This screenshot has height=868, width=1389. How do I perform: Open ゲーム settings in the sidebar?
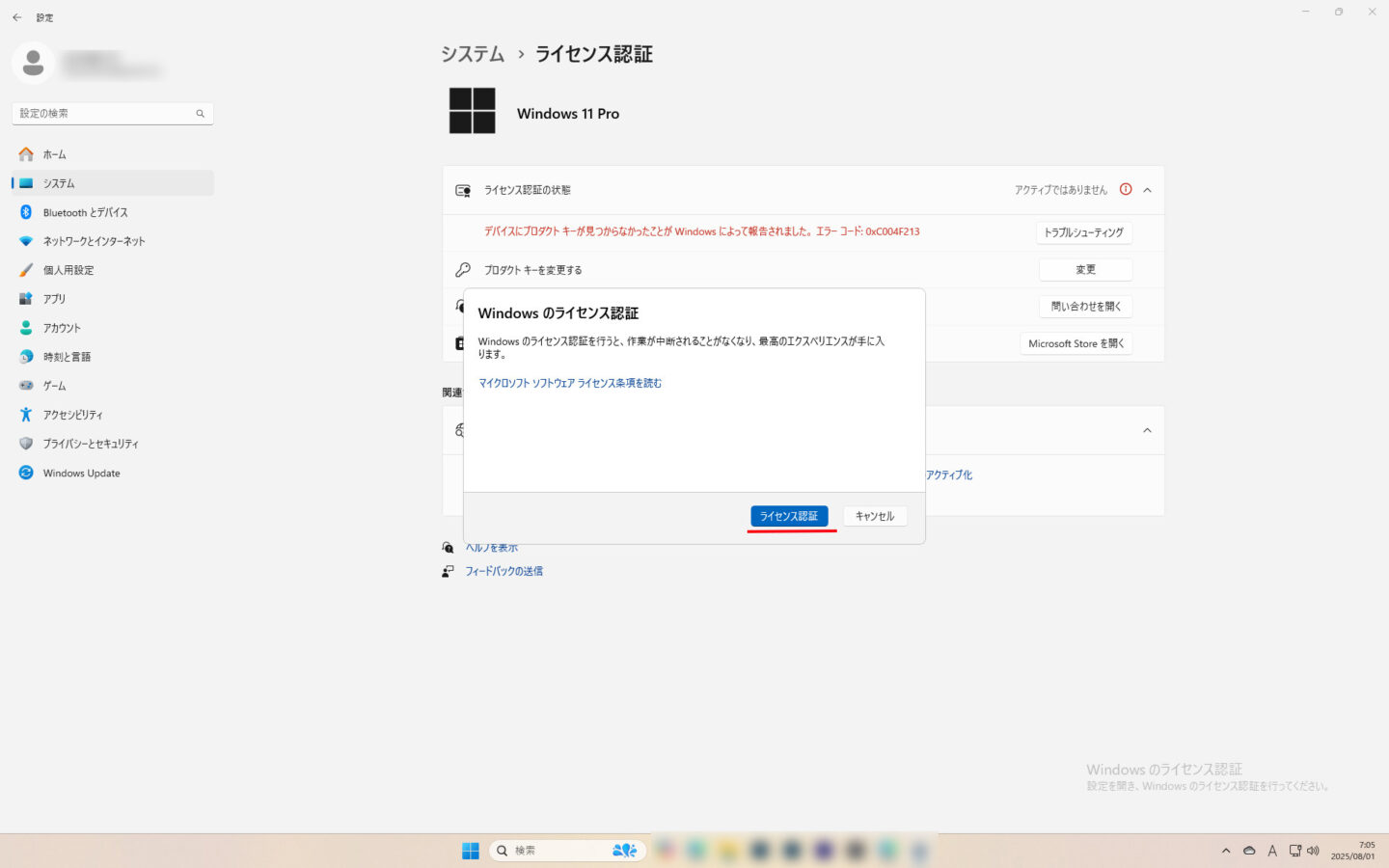click(x=113, y=386)
